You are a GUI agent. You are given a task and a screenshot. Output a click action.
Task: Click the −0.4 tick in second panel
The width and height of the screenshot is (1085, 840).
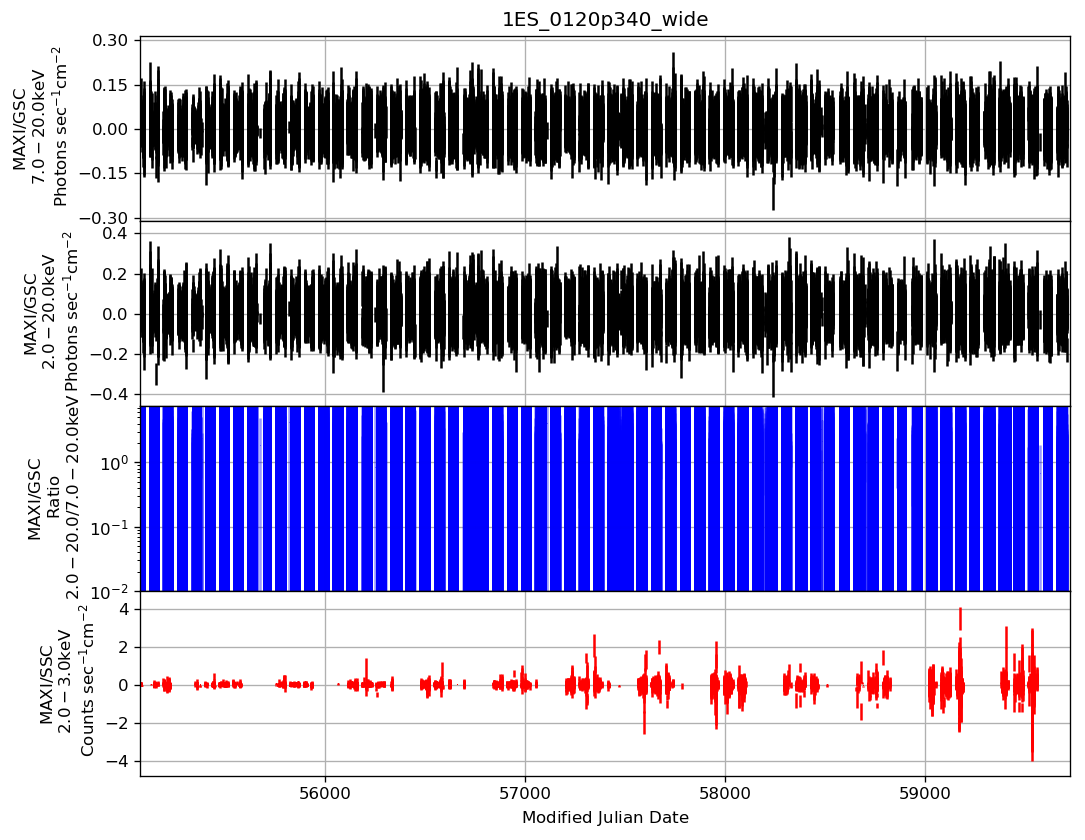pyautogui.click(x=111, y=394)
